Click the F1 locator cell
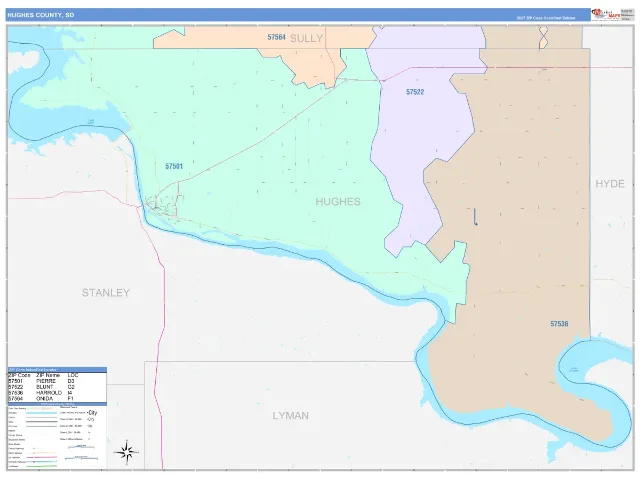 click(x=71, y=399)
